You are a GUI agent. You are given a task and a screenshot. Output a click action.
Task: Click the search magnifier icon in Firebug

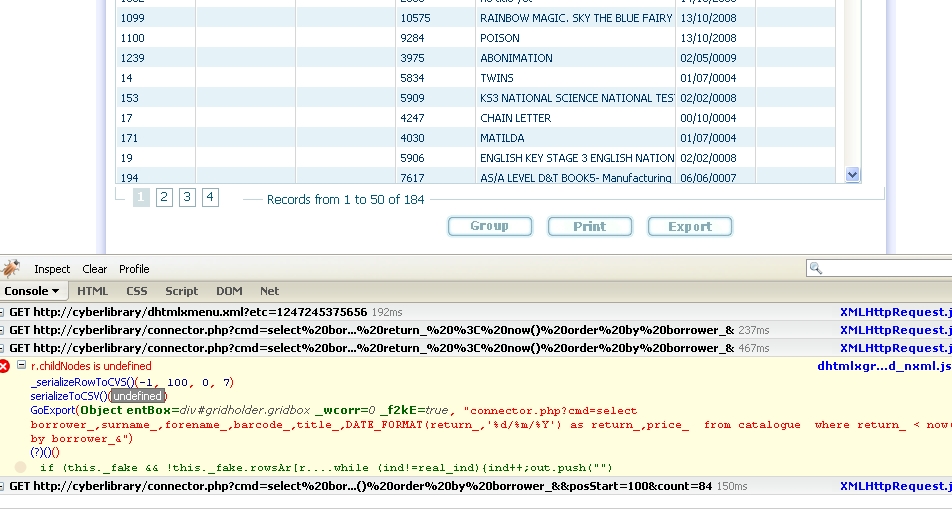(x=816, y=268)
